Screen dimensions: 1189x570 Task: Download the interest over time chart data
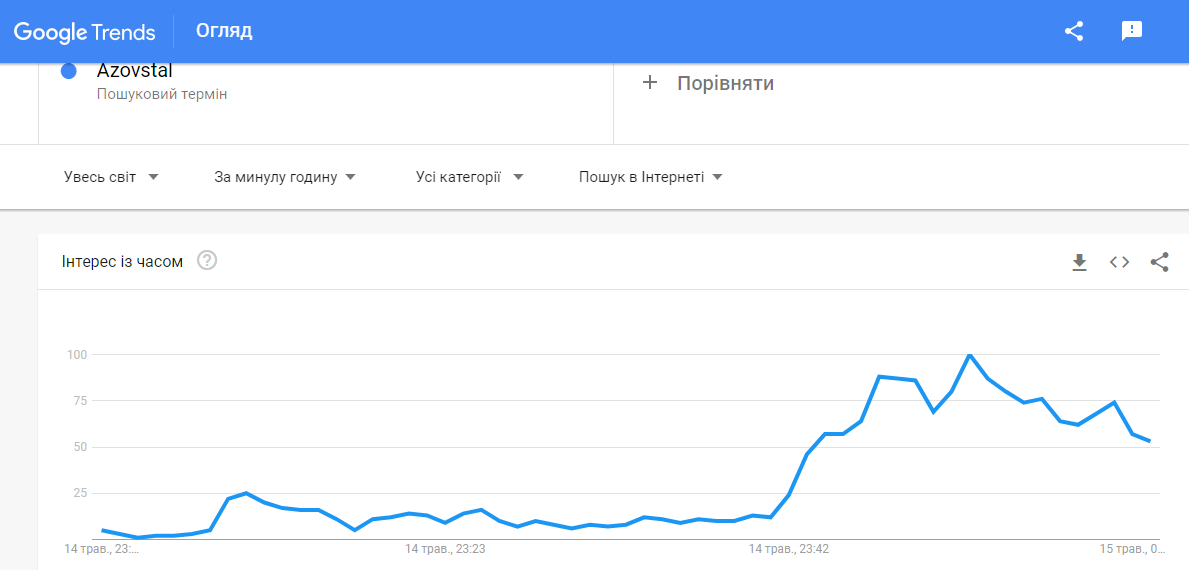coord(1079,262)
